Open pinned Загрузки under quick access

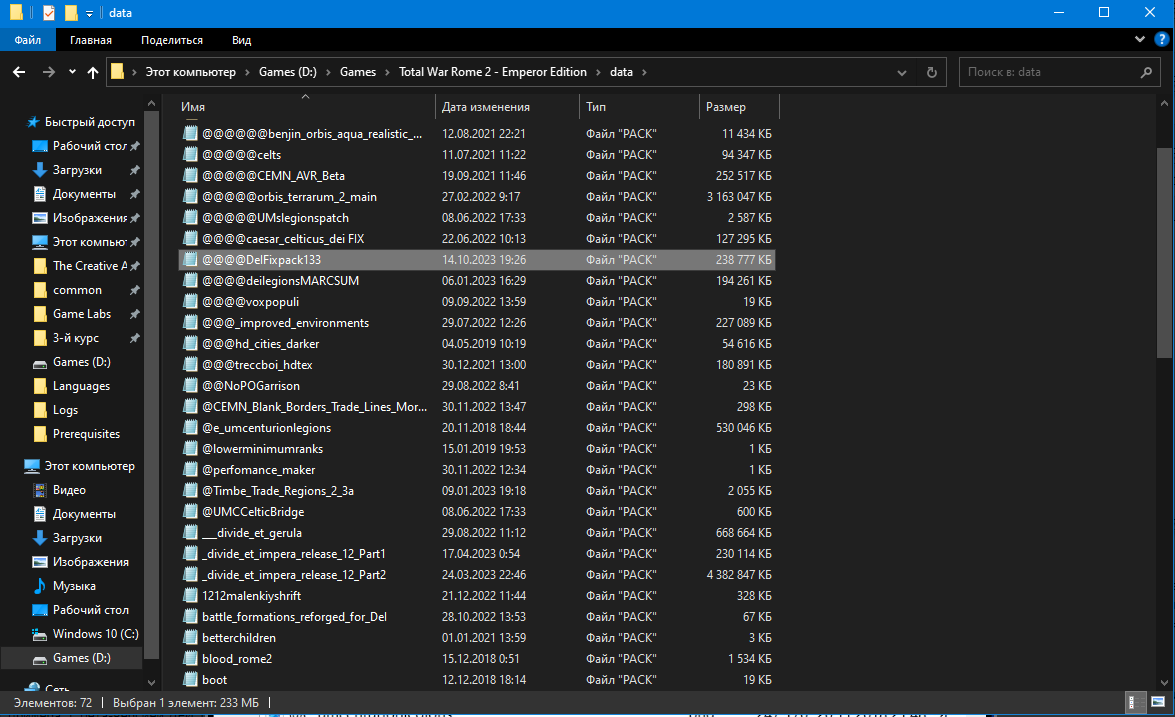tap(76, 169)
